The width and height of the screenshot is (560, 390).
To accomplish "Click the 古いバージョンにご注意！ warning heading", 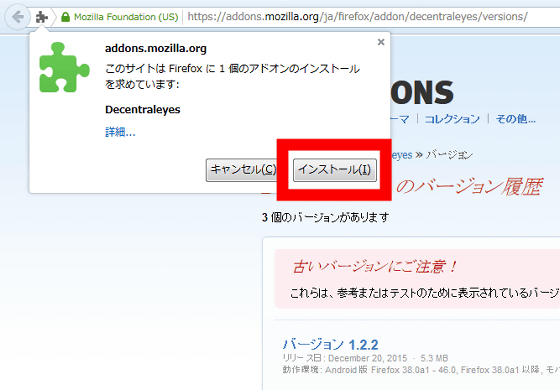I will click(x=374, y=267).
